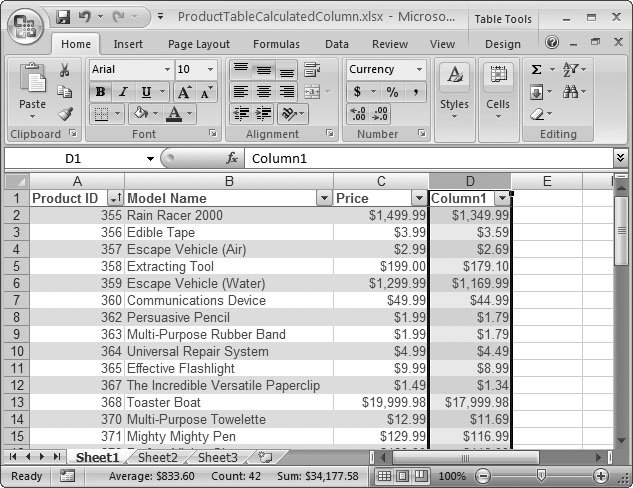Image resolution: width=633 pixels, height=488 pixels.
Task: Open Sort & Filter options
Action: (570, 69)
